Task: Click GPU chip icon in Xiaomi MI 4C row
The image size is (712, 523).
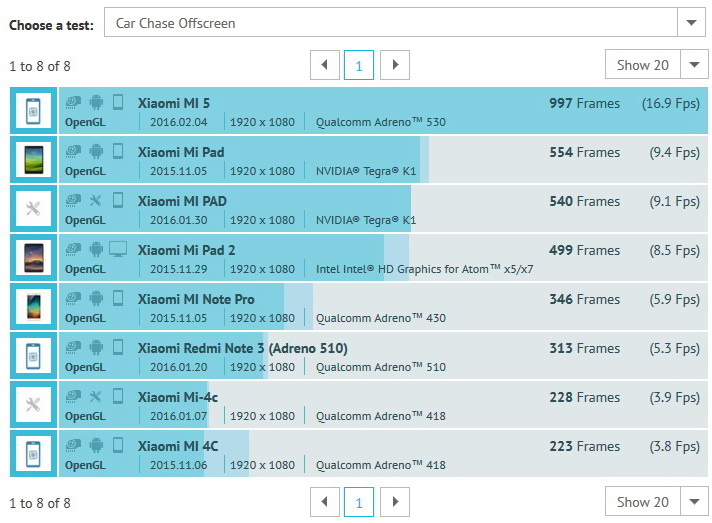Action: pos(73,445)
